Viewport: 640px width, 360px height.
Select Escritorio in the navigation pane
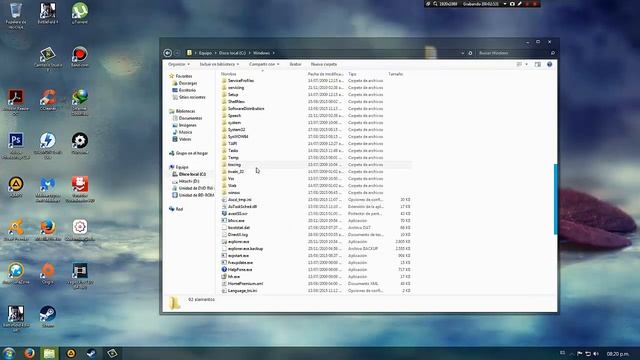point(187,90)
